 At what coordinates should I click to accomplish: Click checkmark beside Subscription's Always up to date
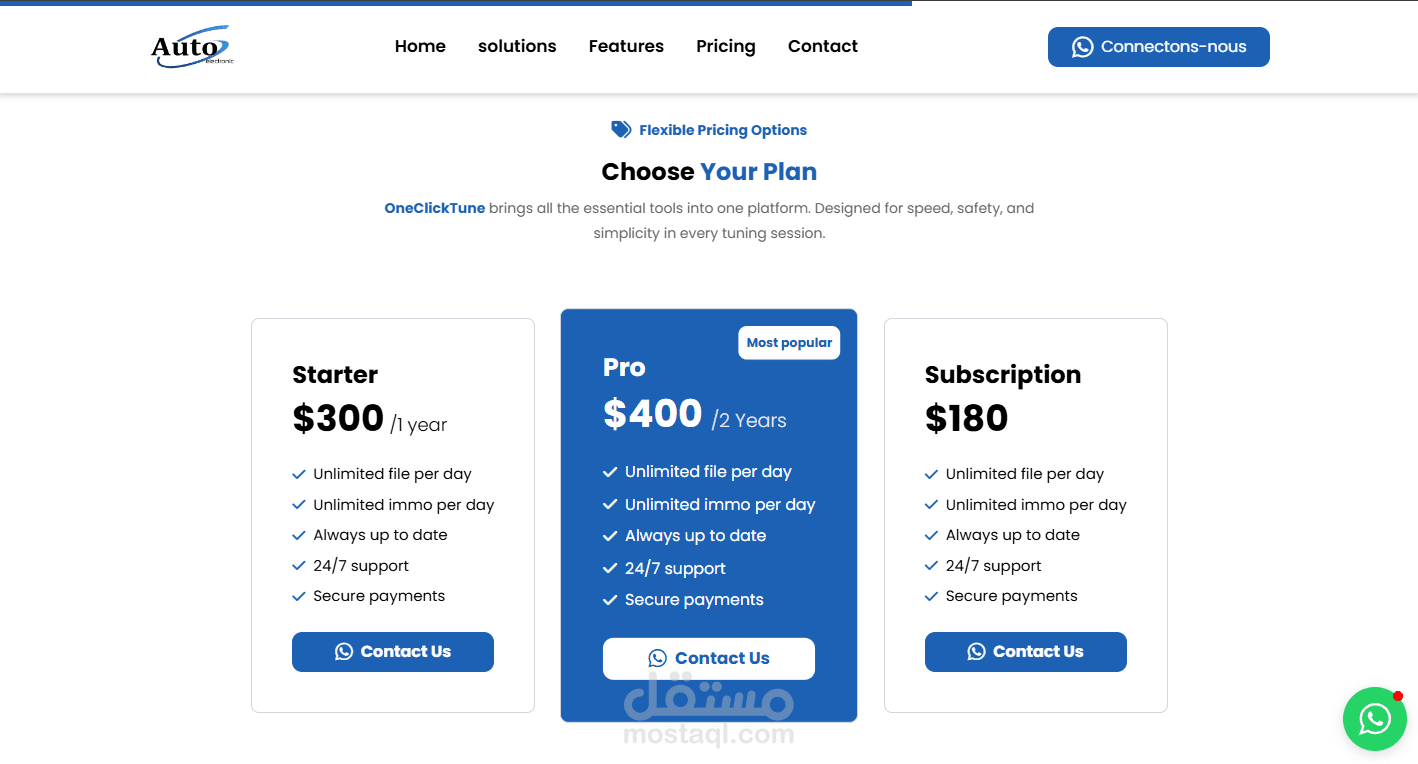click(932, 535)
